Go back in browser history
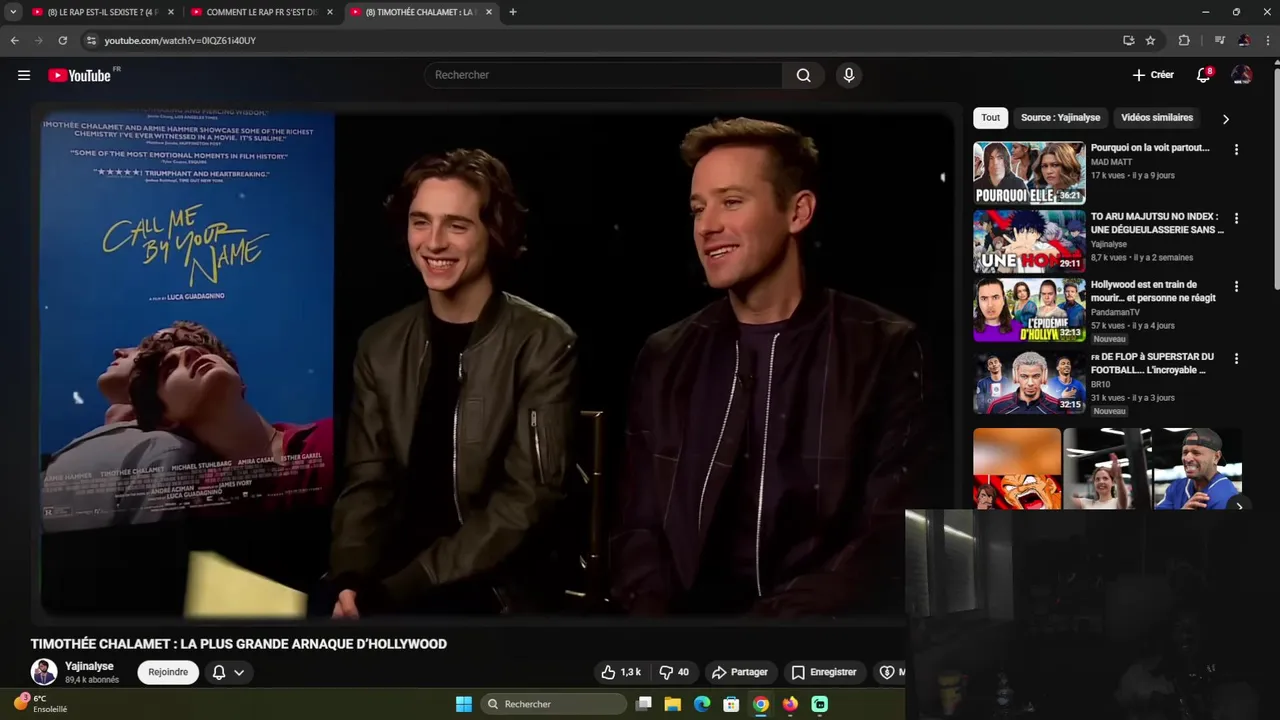 (14, 40)
